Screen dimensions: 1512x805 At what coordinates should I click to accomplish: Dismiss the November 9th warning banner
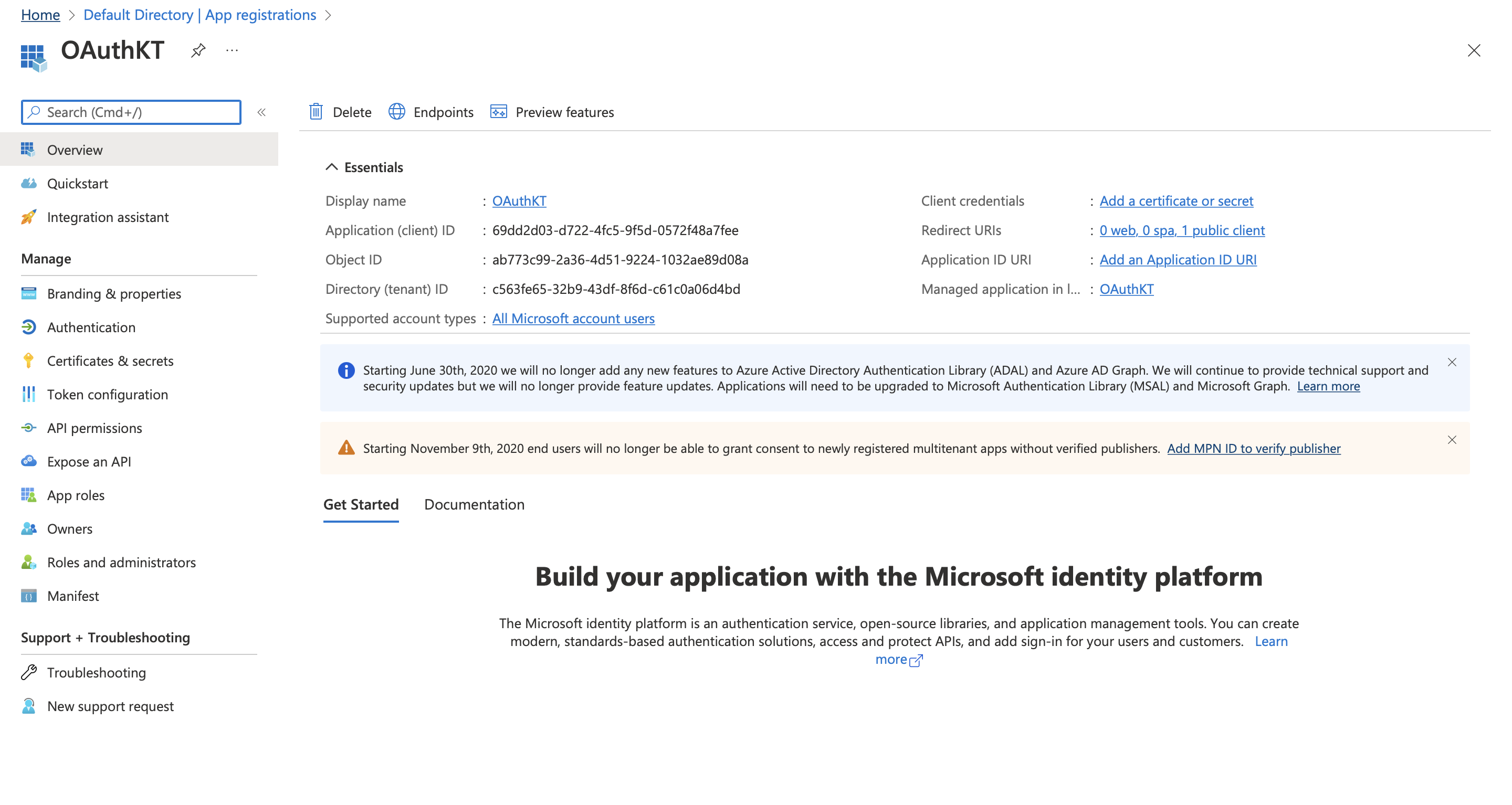pyautogui.click(x=1452, y=439)
